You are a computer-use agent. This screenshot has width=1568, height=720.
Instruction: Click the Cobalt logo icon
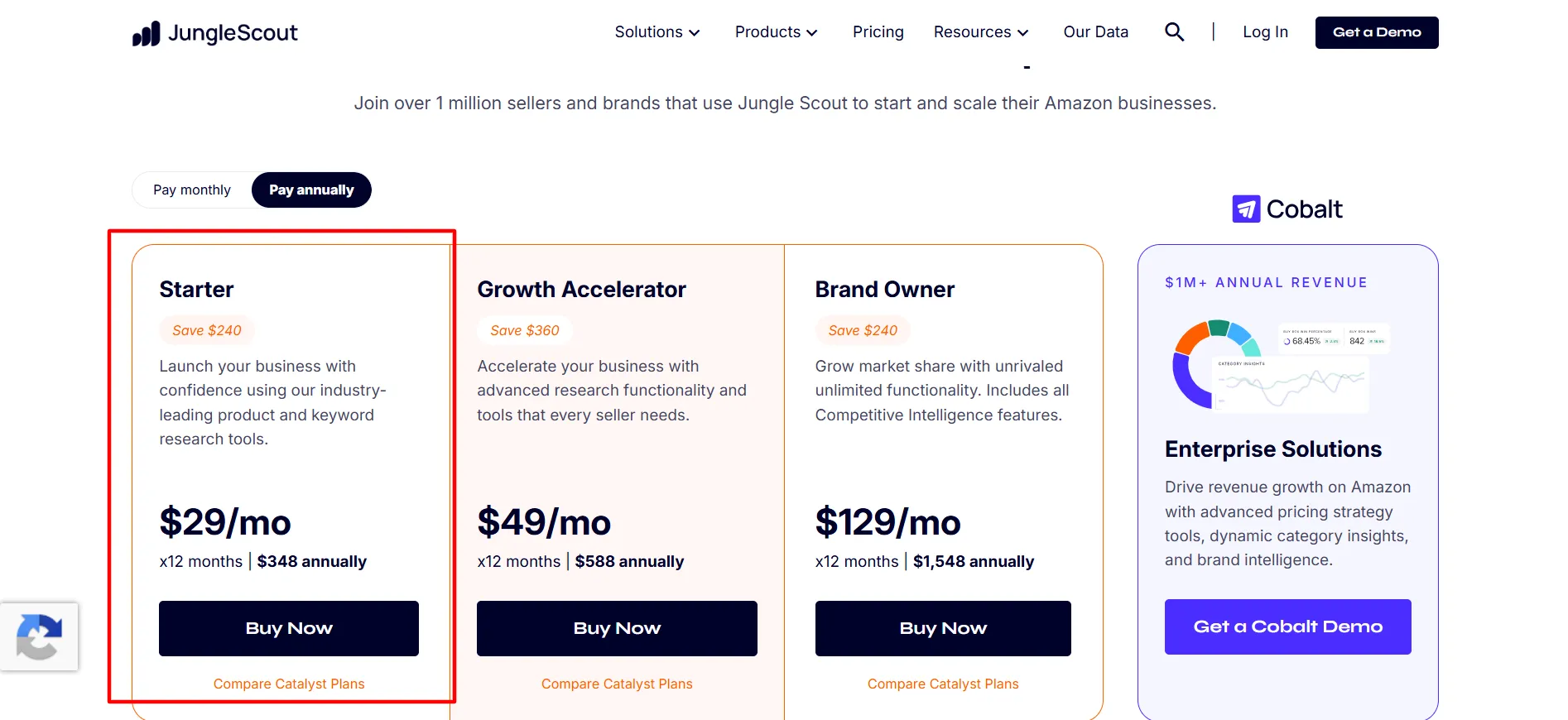(1246, 209)
